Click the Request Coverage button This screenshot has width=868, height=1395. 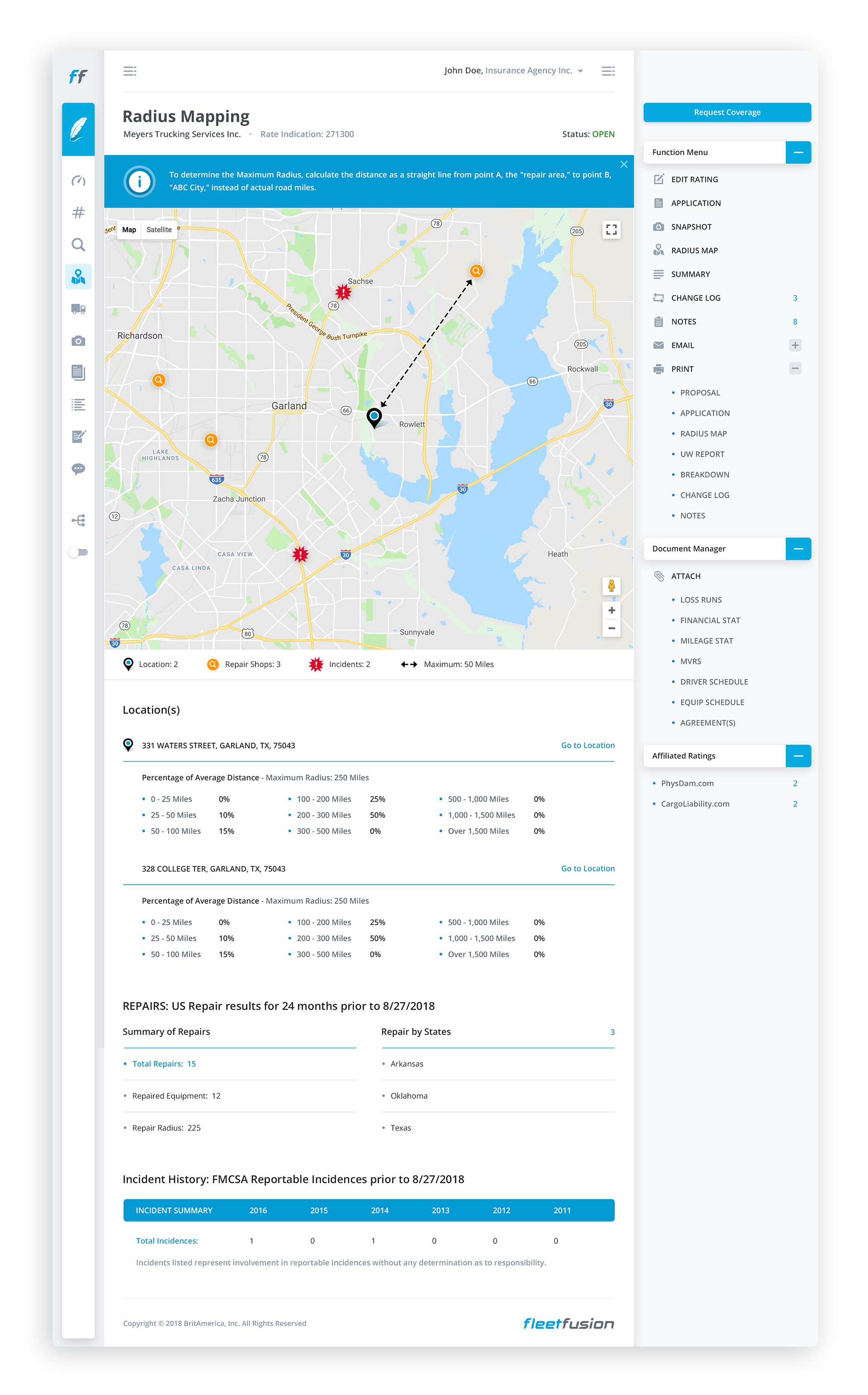pyautogui.click(x=727, y=113)
